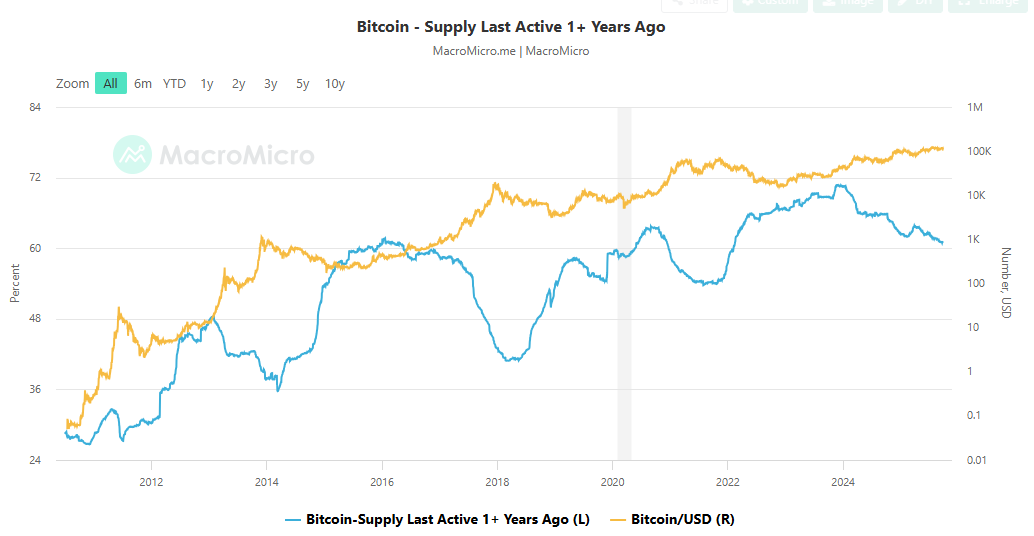Zoom chart to 1y

click(207, 83)
